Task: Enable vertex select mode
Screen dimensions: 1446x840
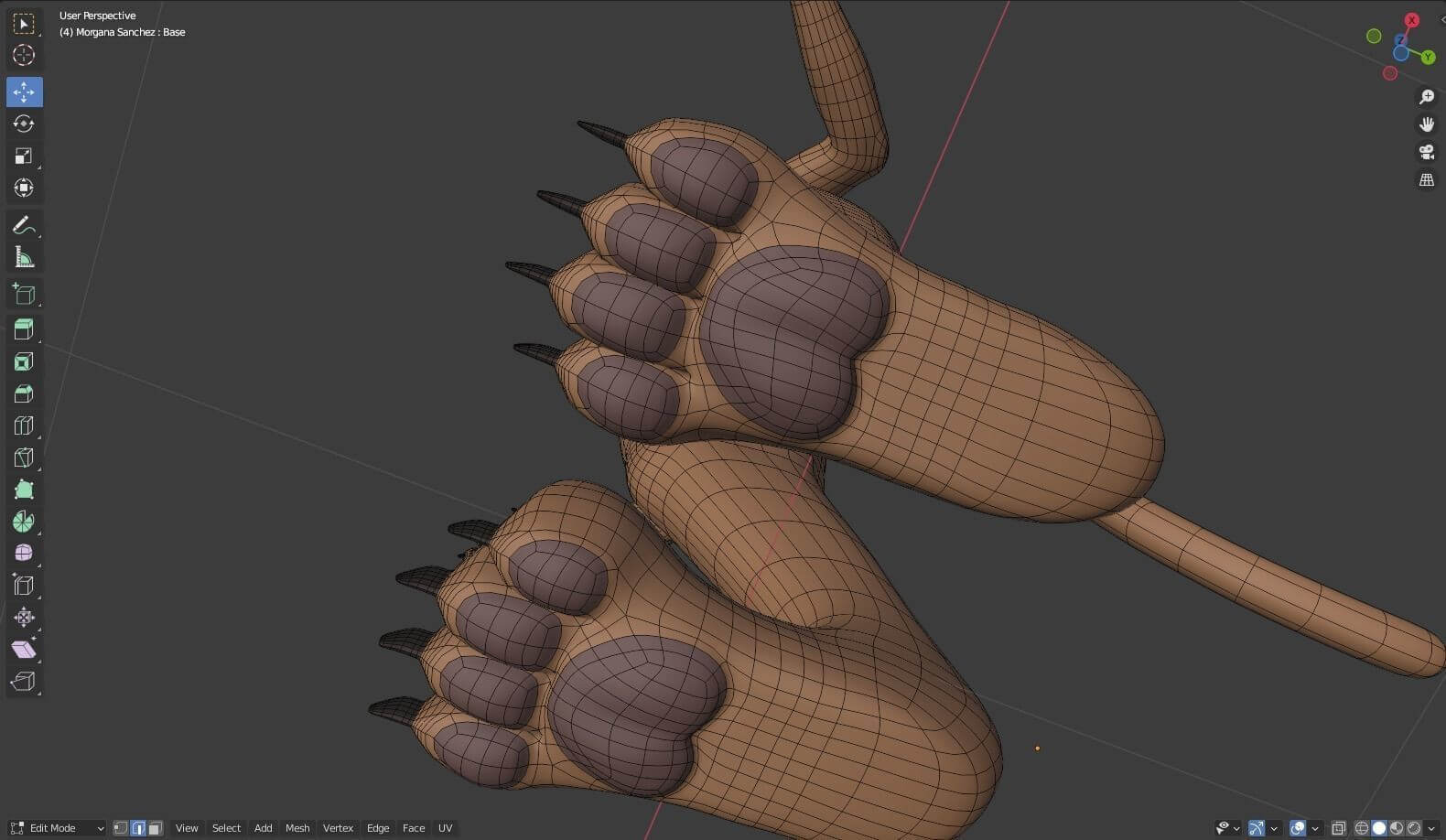Action: tap(121, 828)
